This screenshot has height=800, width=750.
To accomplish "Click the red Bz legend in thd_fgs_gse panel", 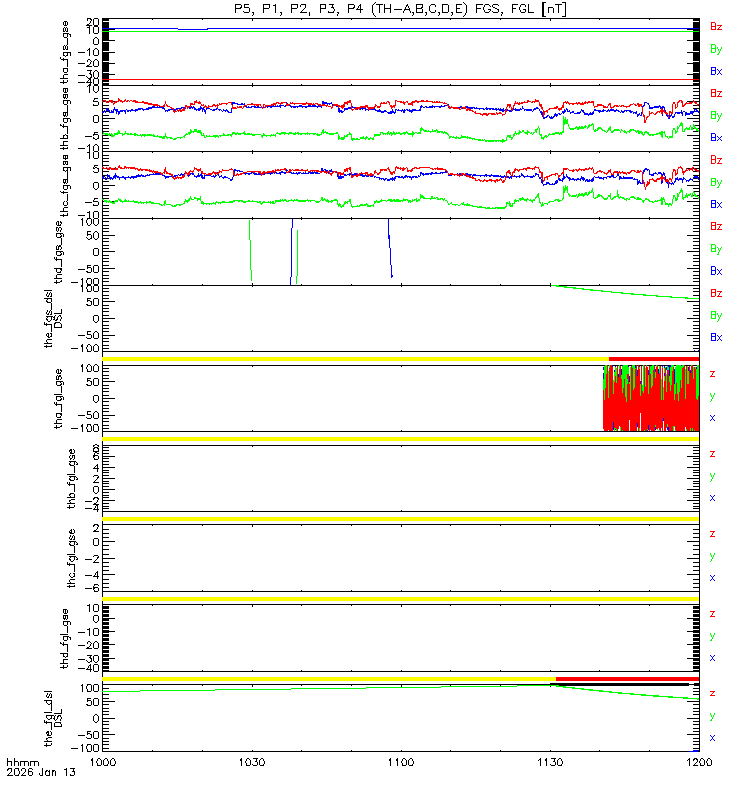I will point(716,227).
